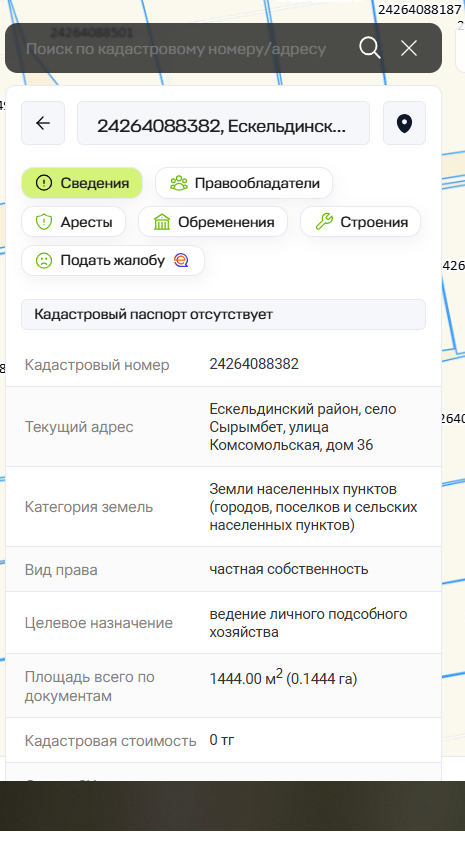The height and width of the screenshot is (845, 465).
Task: Open the Аресты section
Action: click(73, 221)
